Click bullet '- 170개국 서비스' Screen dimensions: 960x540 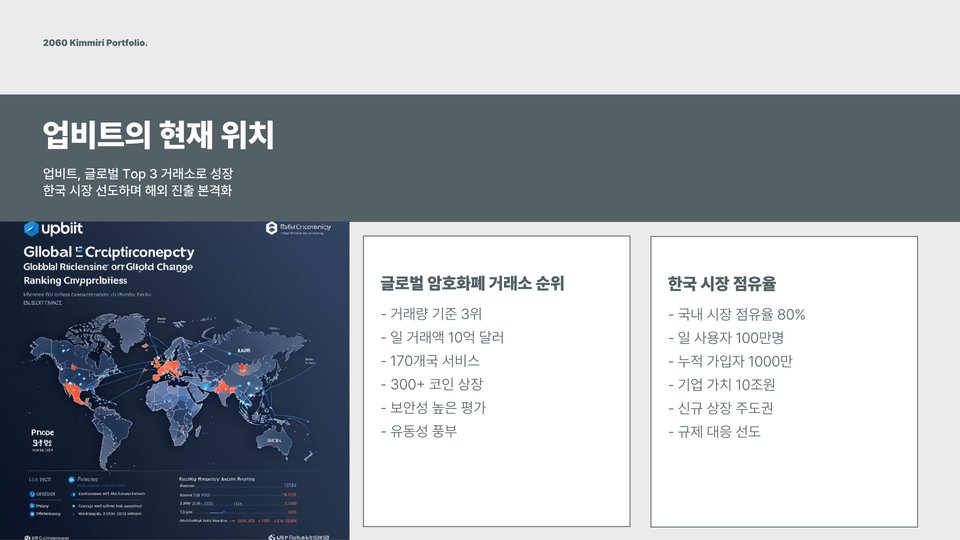click(x=430, y=361)
